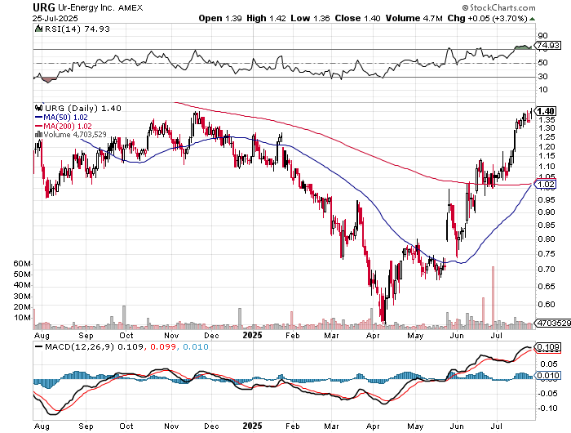571x433 pixels.
Task: Click the 4703529 volume tag on right axis
Action: tap(553, 323)
